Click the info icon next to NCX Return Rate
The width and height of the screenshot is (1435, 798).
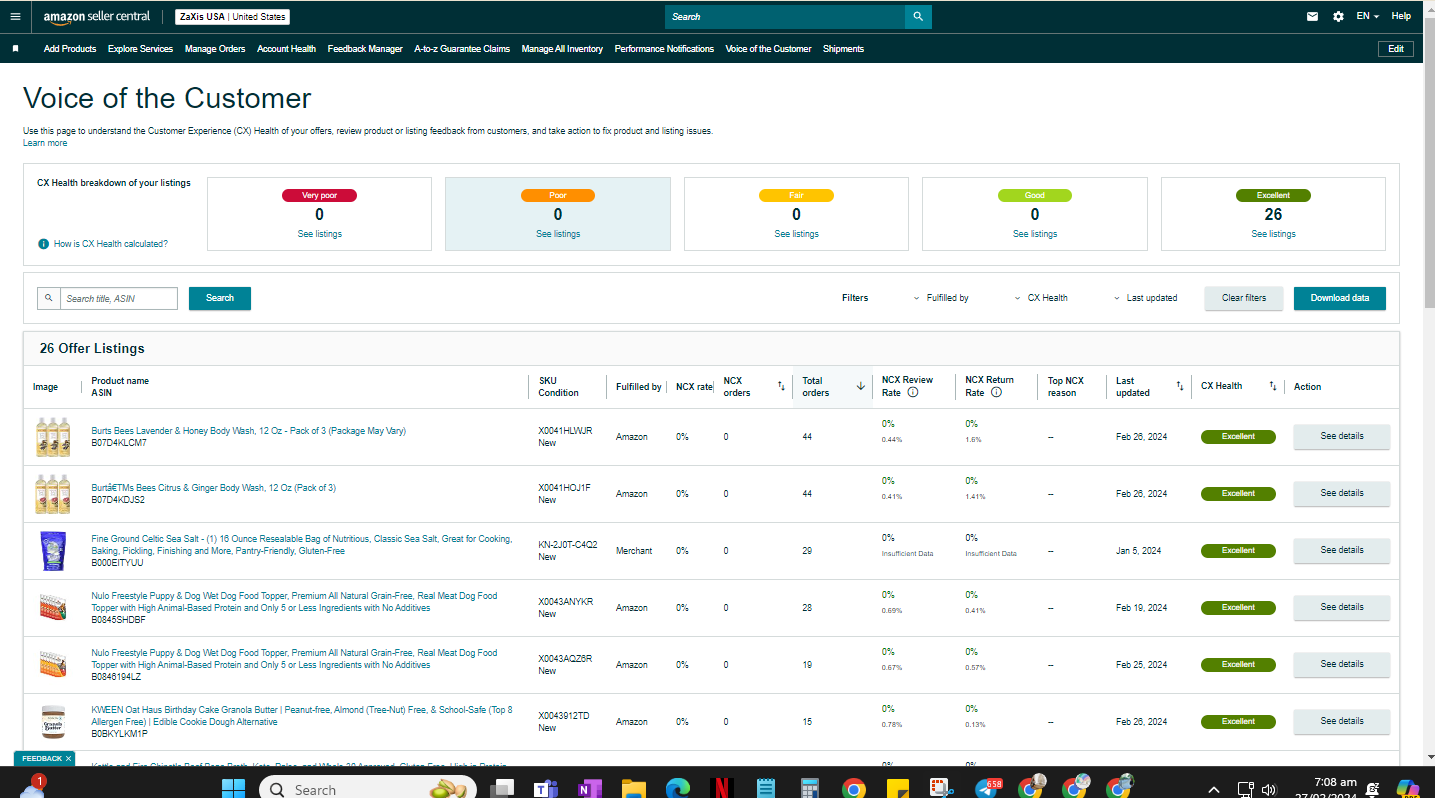click(996, 393)
